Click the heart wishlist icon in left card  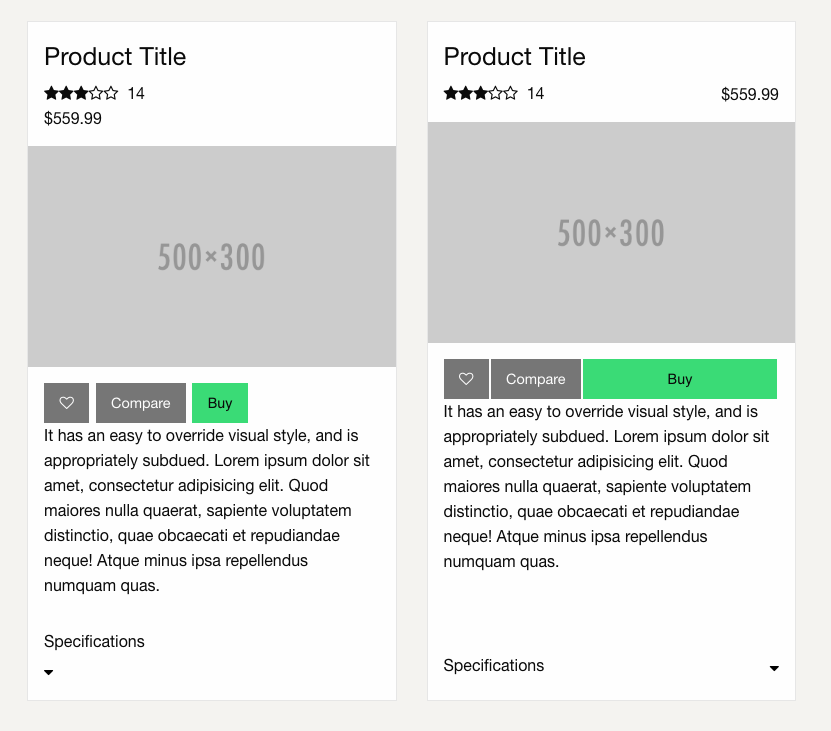click(66, 403)
